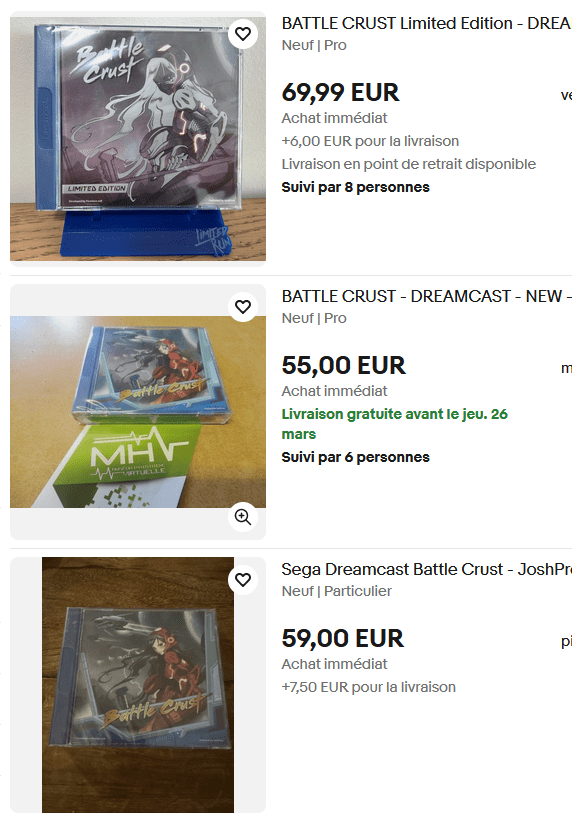This screenshot has width=572, height=816.
Task: Select the 55,00 EUR price
Action: click(344, 365)
